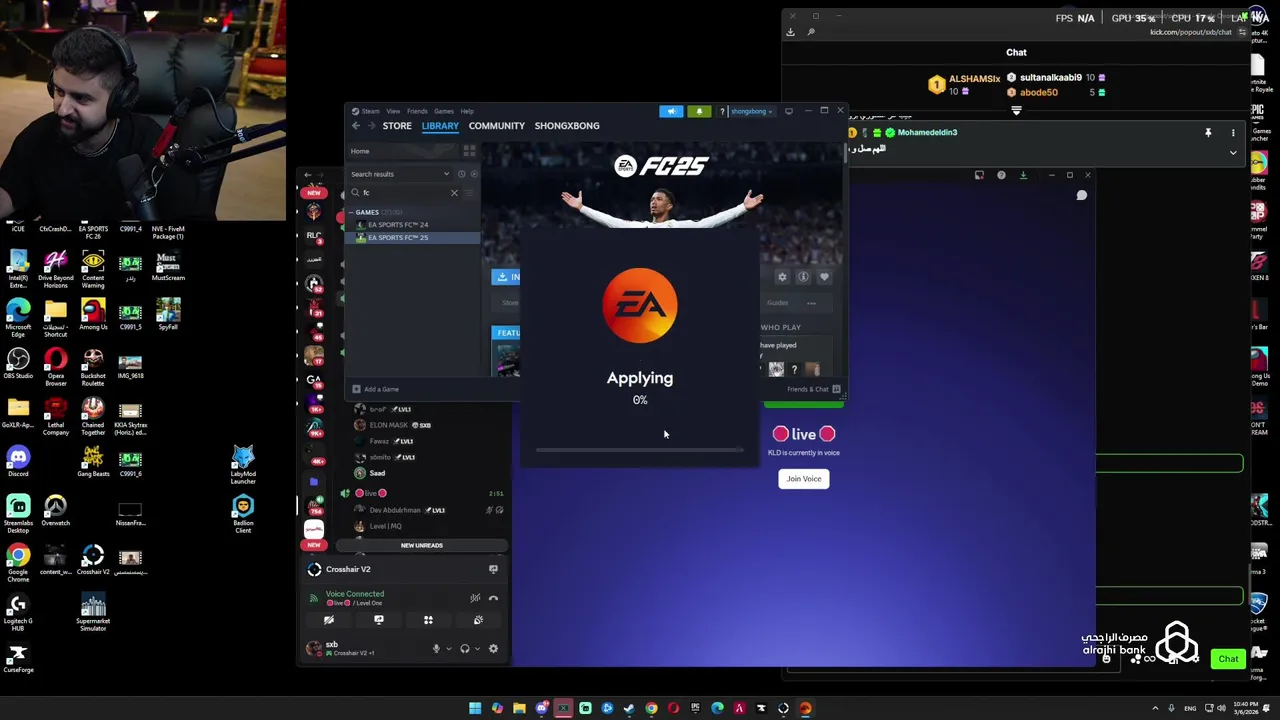Open Discord activities launcher icon
This screenshot has height=720, width=1280.
coord(428,621)
